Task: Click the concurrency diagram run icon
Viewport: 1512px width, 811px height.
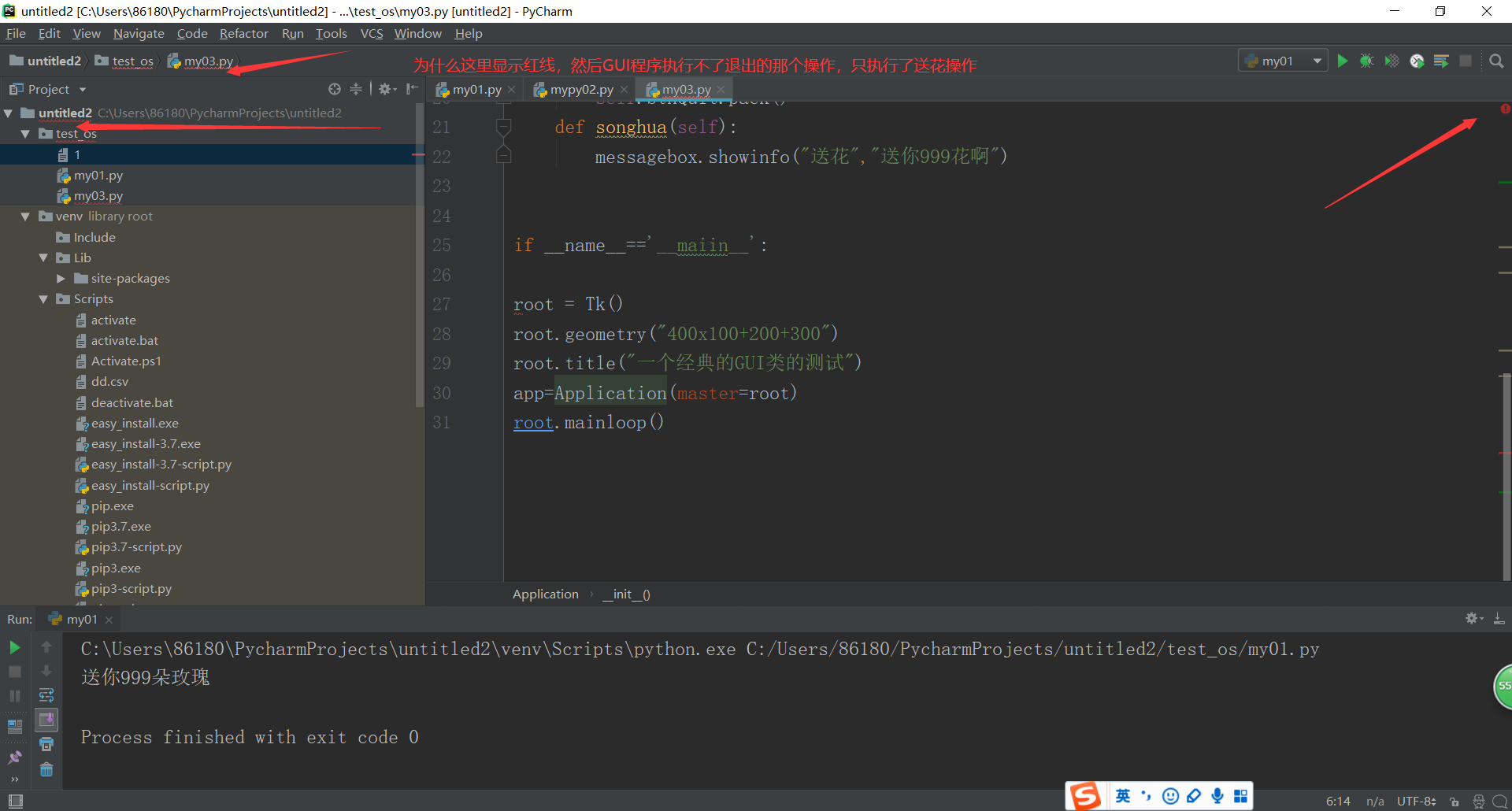Action: click(x=1441, y=61)
